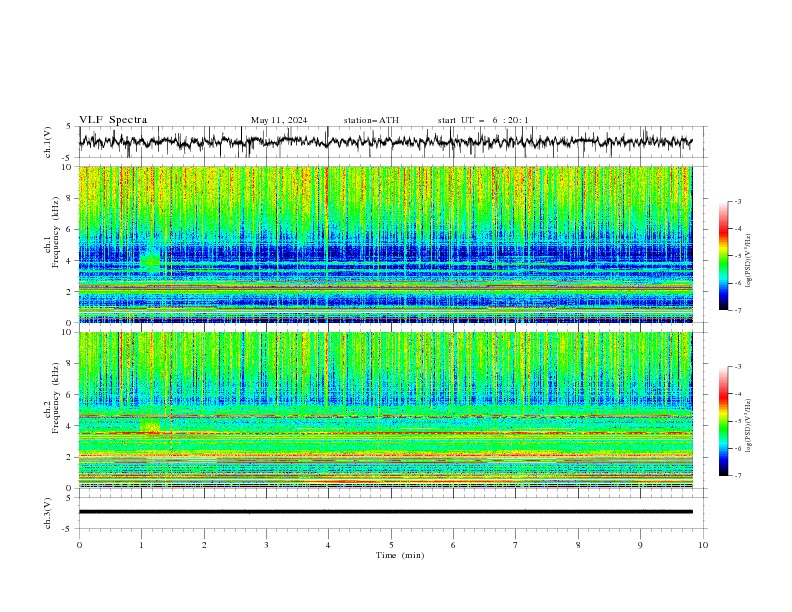Screen dimensions: 792x612
Task: Click the "6" frequency tick on ch.1 spectrogram
Action: [x=71, y=230]
